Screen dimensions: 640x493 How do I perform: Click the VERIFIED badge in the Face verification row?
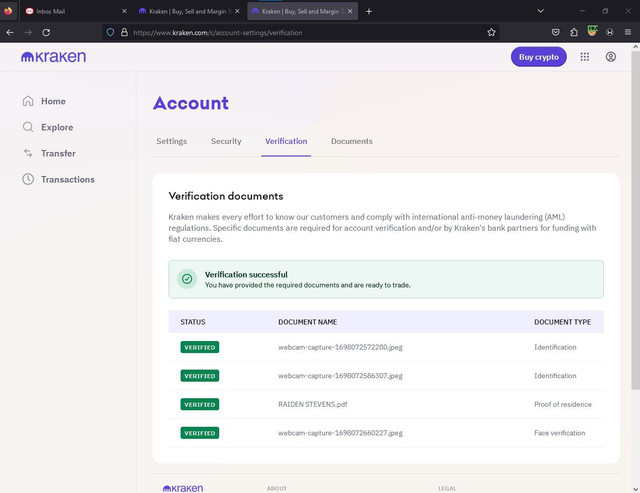(x=200, y=433)
